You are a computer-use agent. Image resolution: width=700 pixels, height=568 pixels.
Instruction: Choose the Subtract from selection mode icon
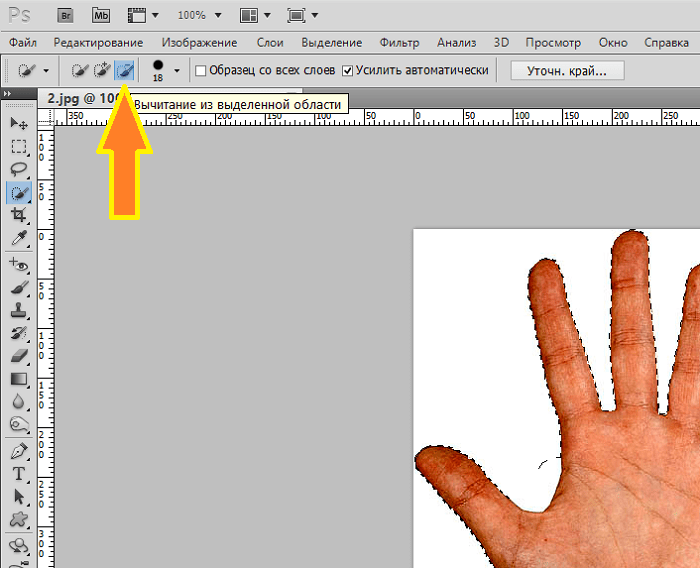pyautogui.click(x=124, y=71)
